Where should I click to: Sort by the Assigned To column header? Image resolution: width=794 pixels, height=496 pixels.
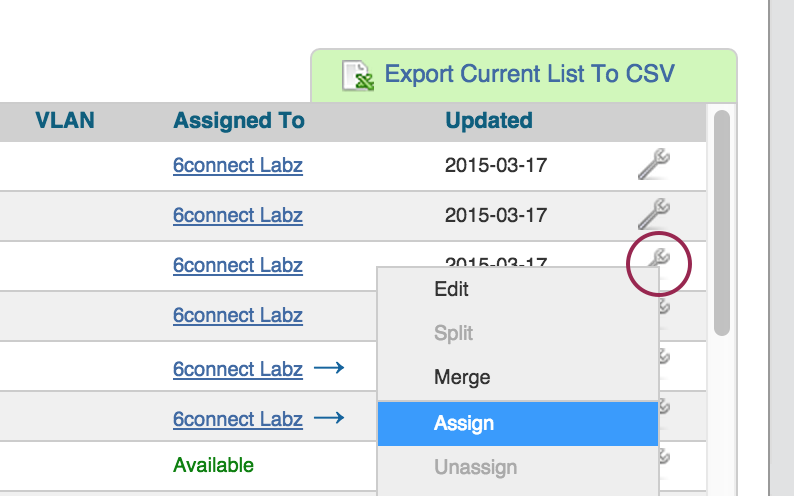click(239, 121)
